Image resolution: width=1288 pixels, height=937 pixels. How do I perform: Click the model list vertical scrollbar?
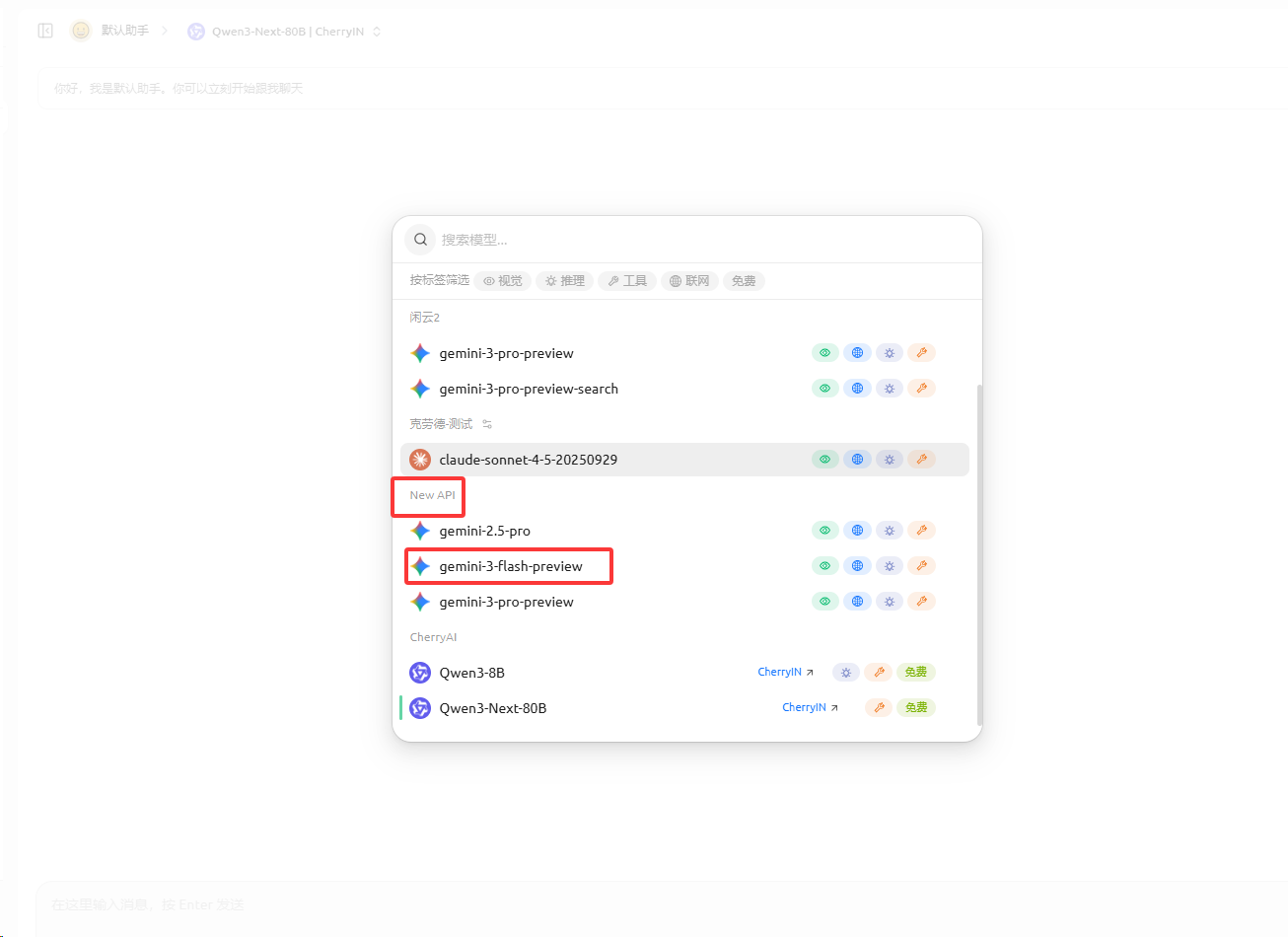pyautogui.click(x=978, y=552)
